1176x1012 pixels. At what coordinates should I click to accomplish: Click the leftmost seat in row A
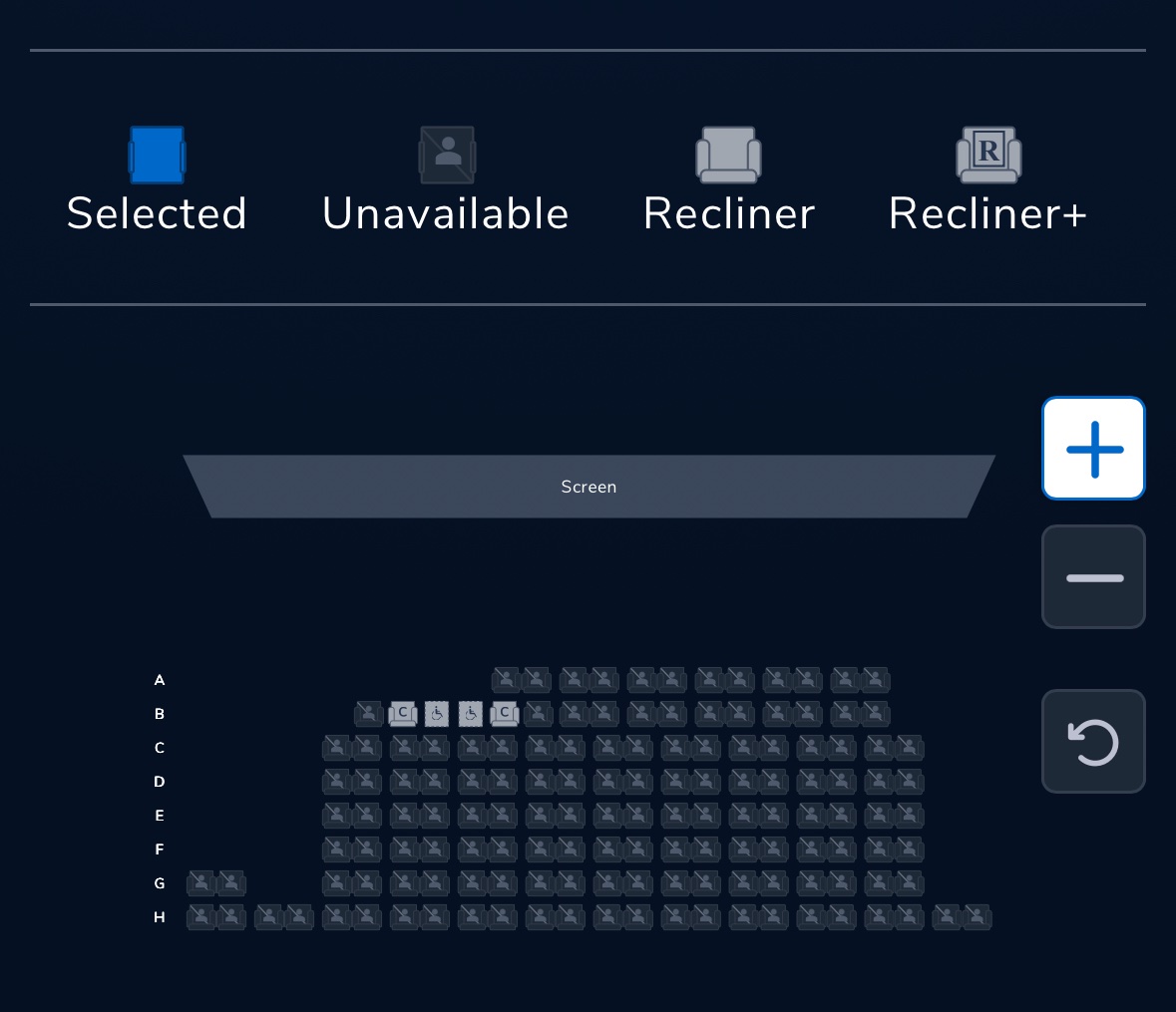coord(507,680)
